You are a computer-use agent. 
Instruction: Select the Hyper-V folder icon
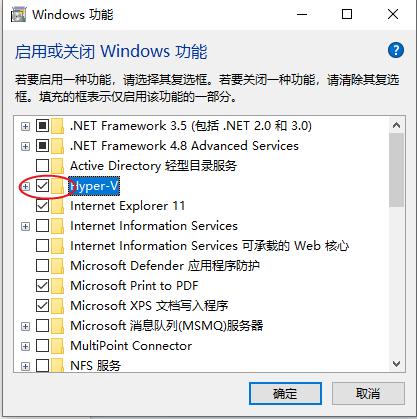coord(58,186)
